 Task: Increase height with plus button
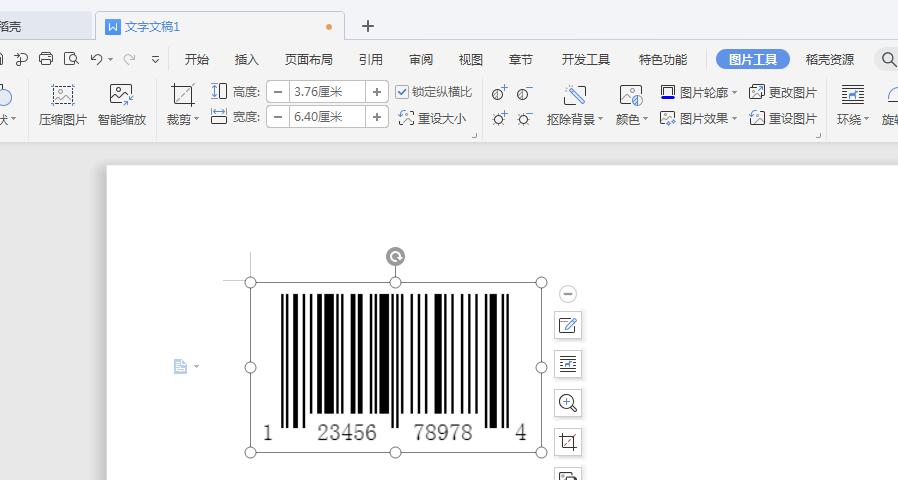(377, 92)
